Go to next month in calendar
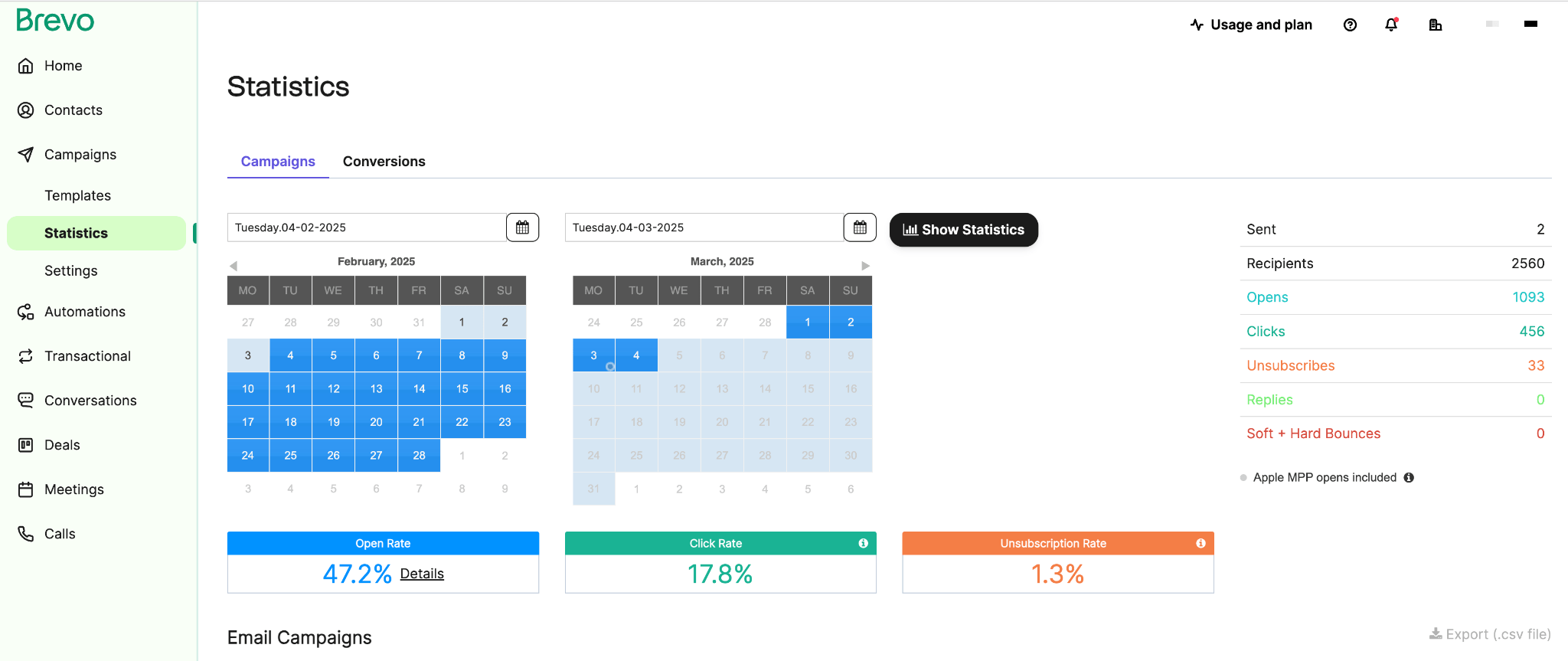Viewport: 1568px width, 661px height. pos(865,266)
